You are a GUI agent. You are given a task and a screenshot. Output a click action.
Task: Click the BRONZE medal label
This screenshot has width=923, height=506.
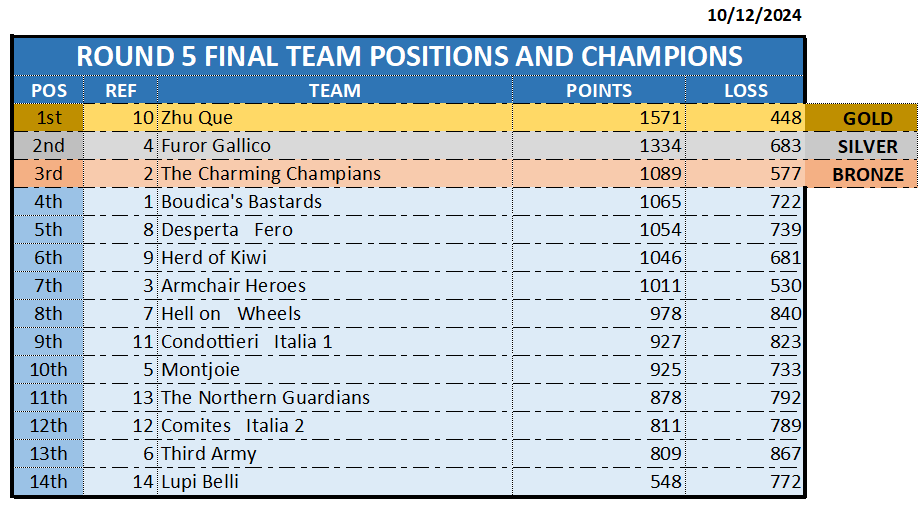(867, 174)
